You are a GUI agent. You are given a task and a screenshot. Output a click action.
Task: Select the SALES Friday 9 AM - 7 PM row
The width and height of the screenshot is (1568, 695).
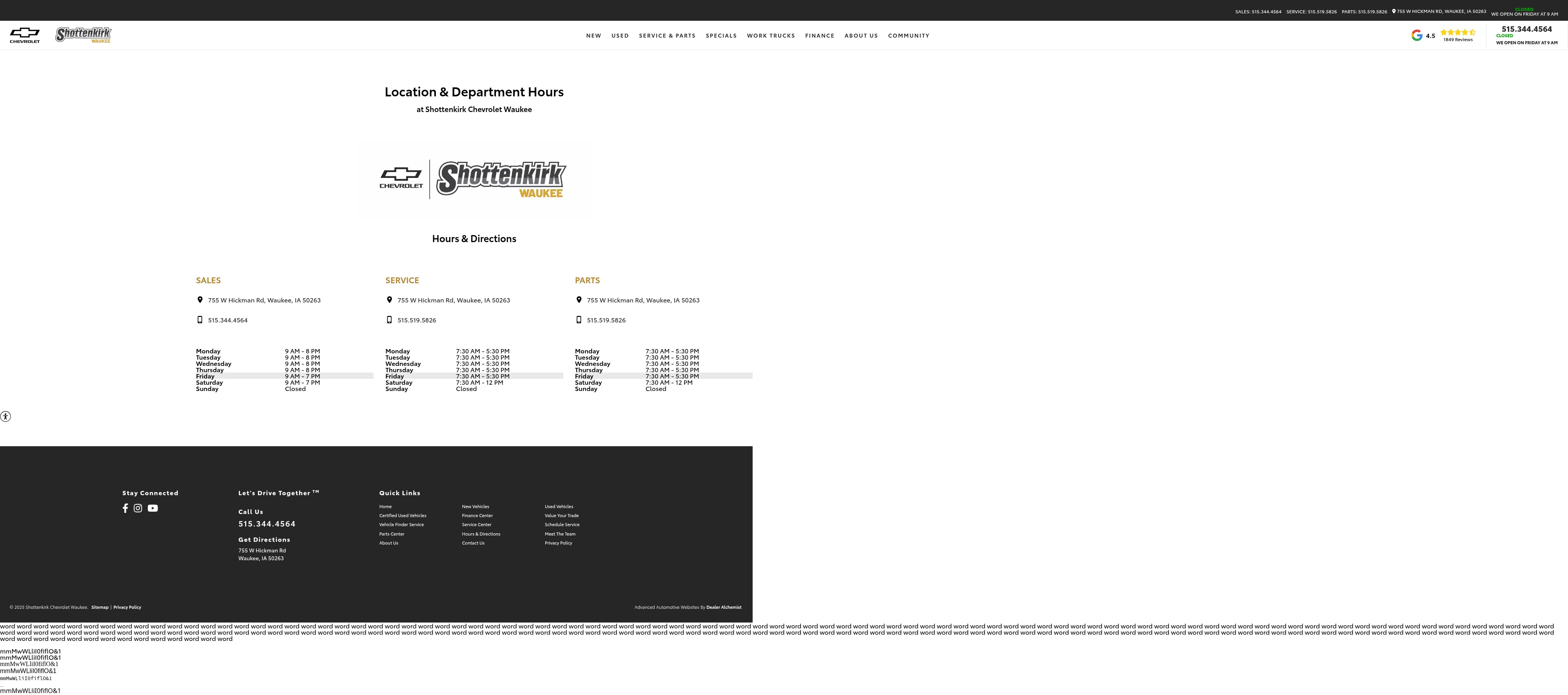coord(284,376)
